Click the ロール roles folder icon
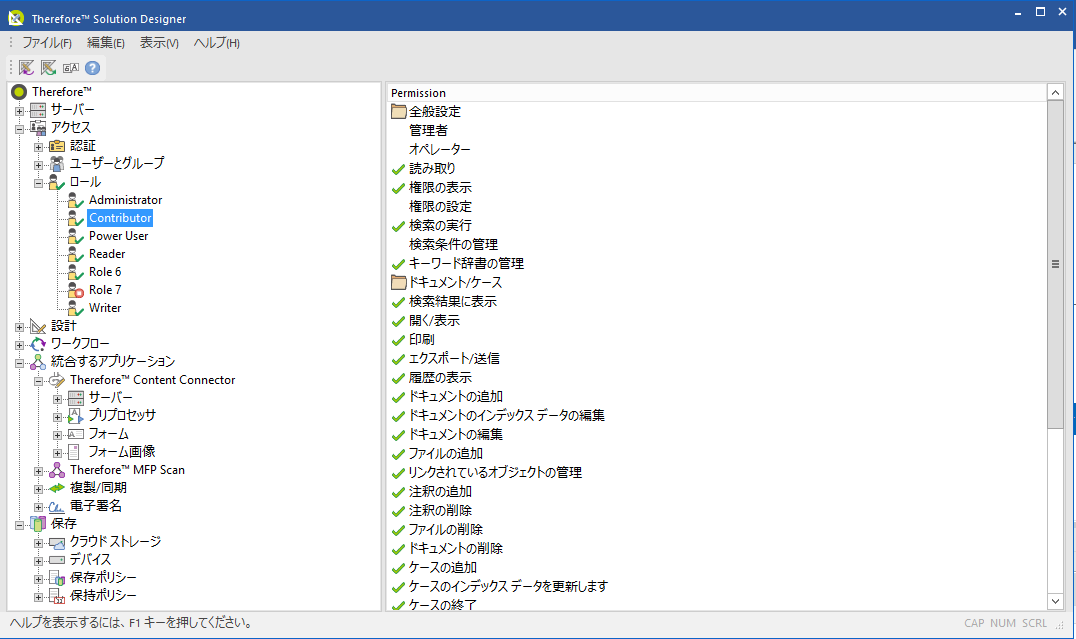The image size is (1076, 639). [57, 182]
